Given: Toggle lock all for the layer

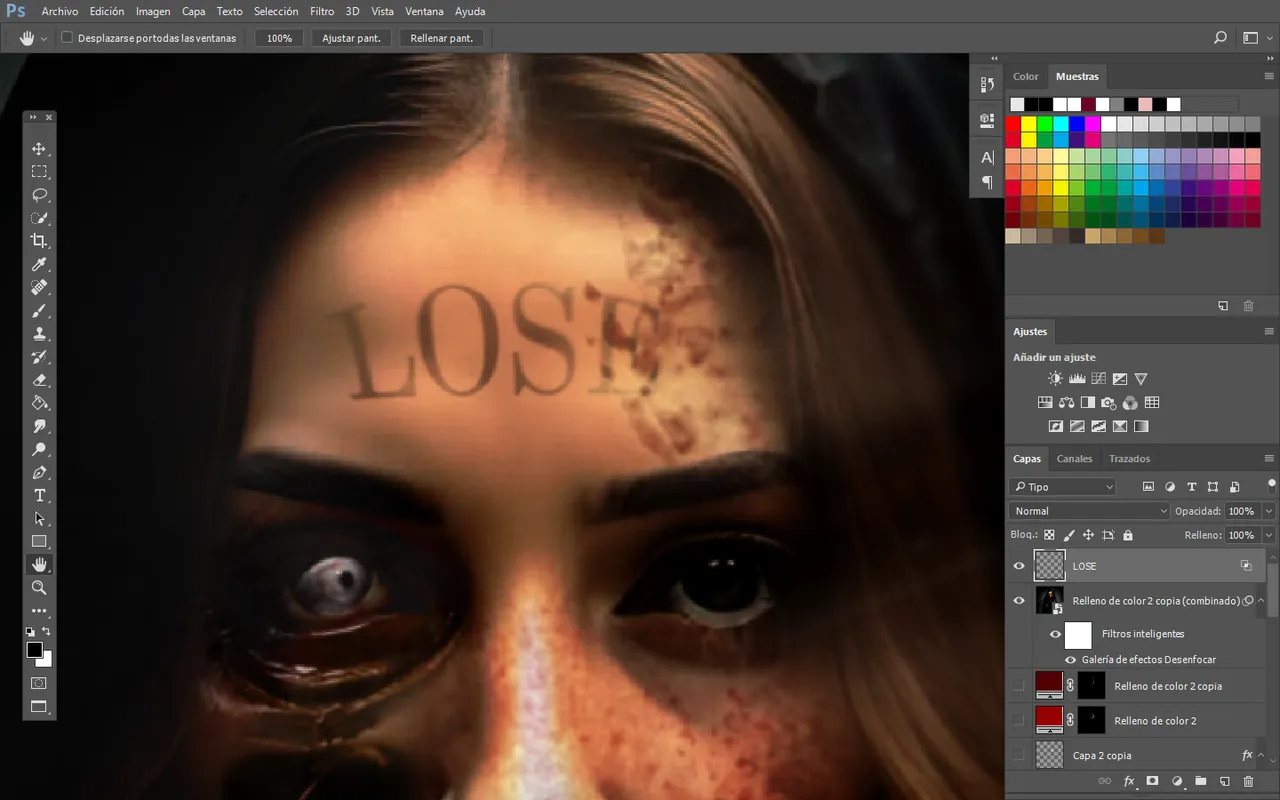Looking at the screenshot, I should point(1128,536).
